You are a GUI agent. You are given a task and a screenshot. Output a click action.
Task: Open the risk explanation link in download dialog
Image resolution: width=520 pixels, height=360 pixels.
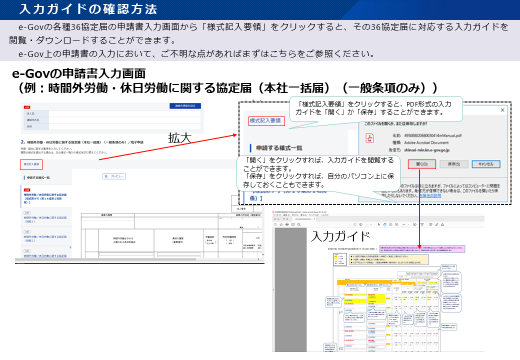click(430, 196)
